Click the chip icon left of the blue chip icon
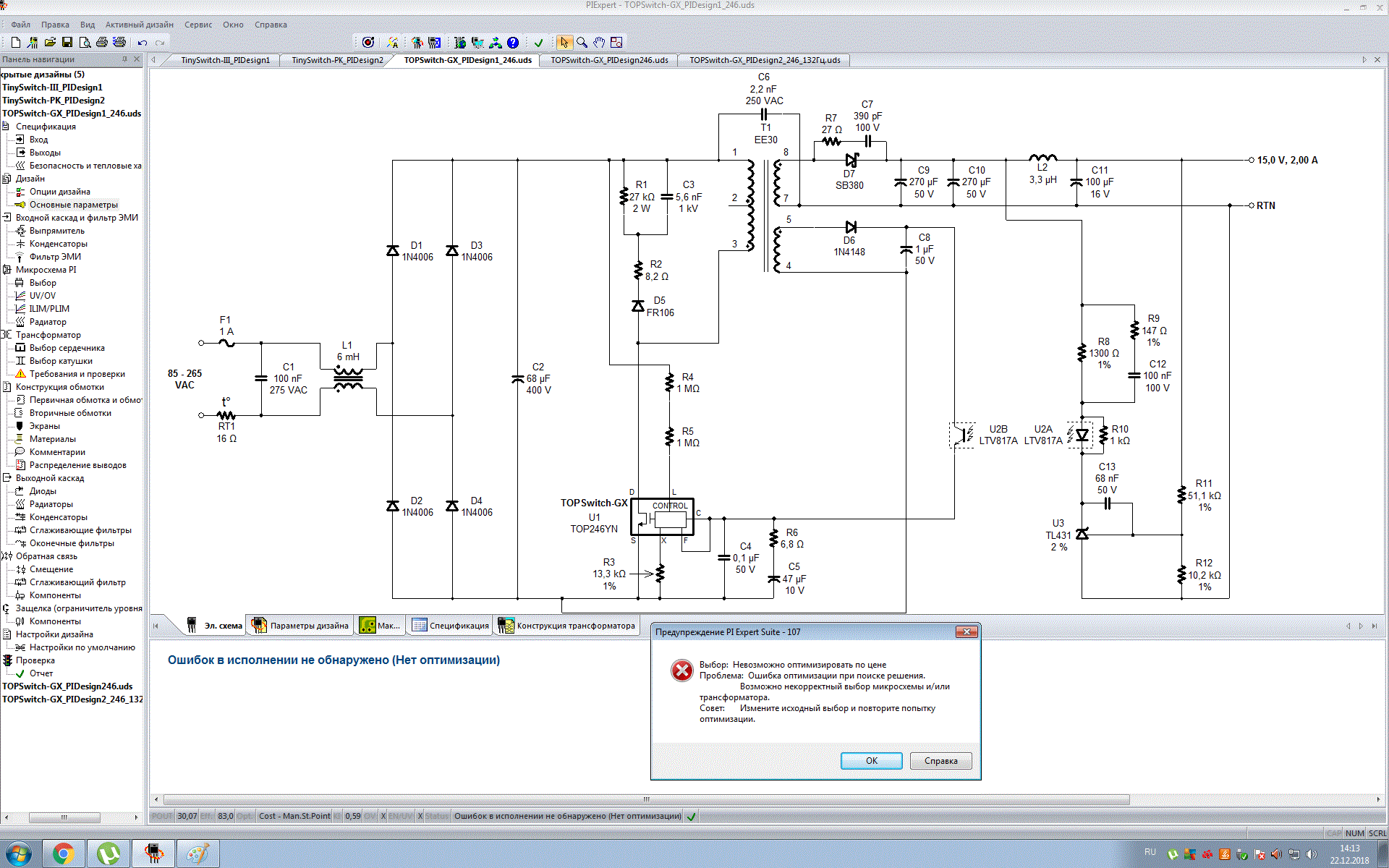The height and width of the screenshot is (868, 1389). tap(417, 43)
